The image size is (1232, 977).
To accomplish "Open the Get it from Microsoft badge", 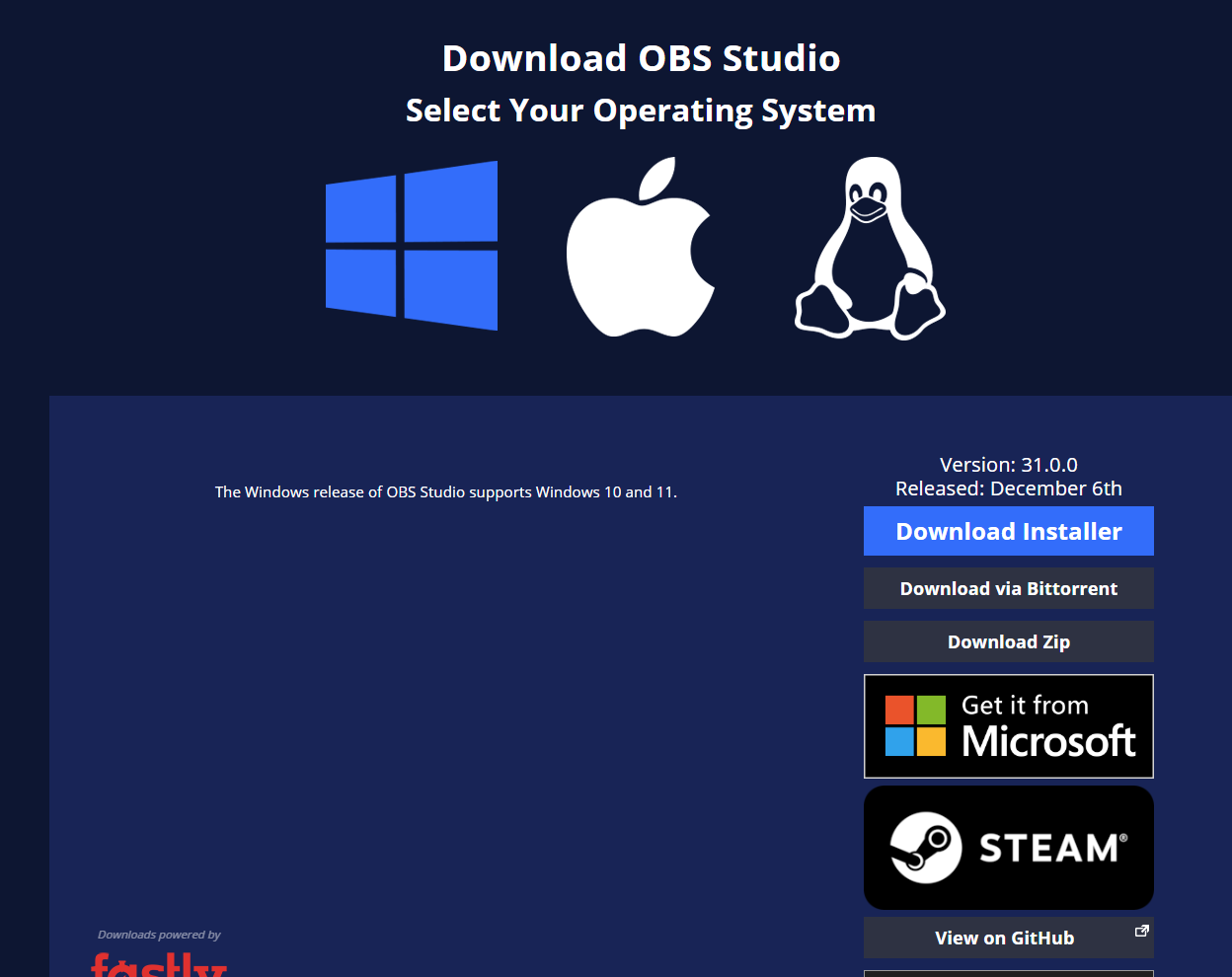I will [x=1008, y=726].
